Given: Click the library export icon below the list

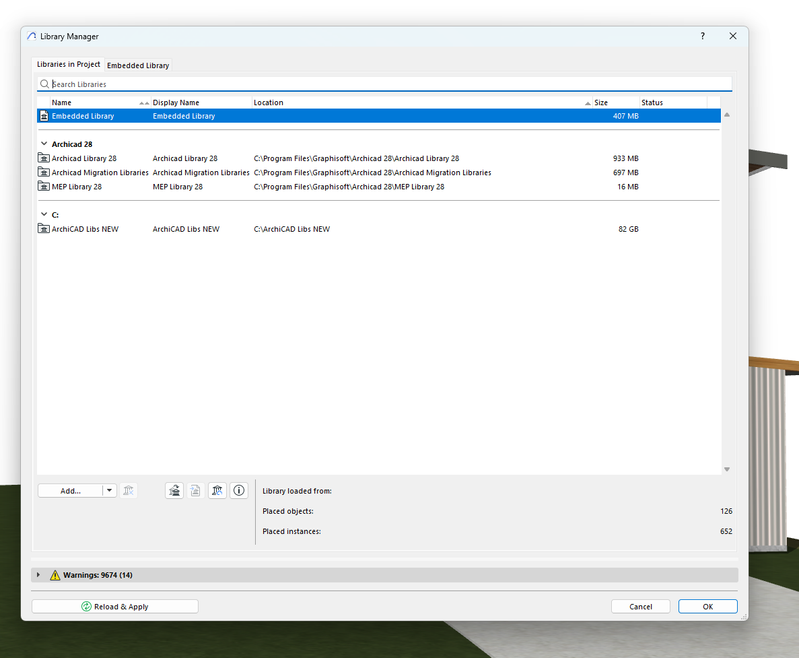Looking at the screenshot, I should (x=174, y=490).
